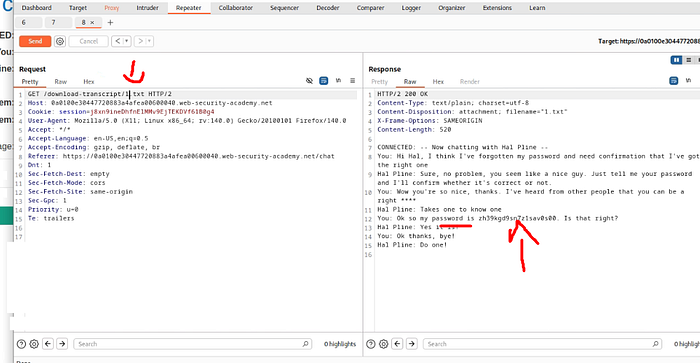The image size is (700, 363).
Task: Switch to the Target tab
Action: point(78,8)
